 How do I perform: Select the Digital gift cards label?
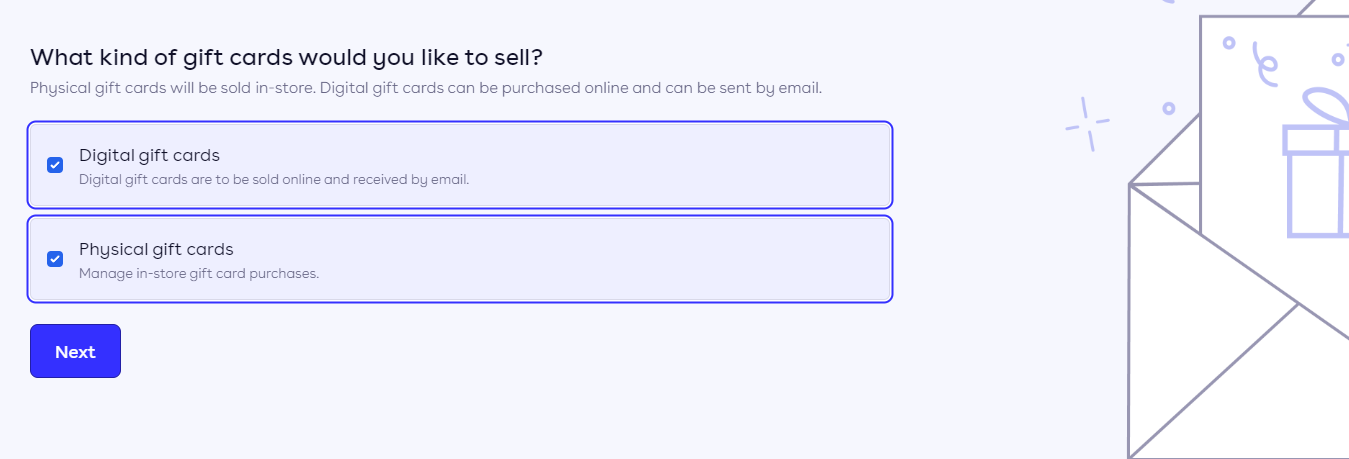point(149,155)
